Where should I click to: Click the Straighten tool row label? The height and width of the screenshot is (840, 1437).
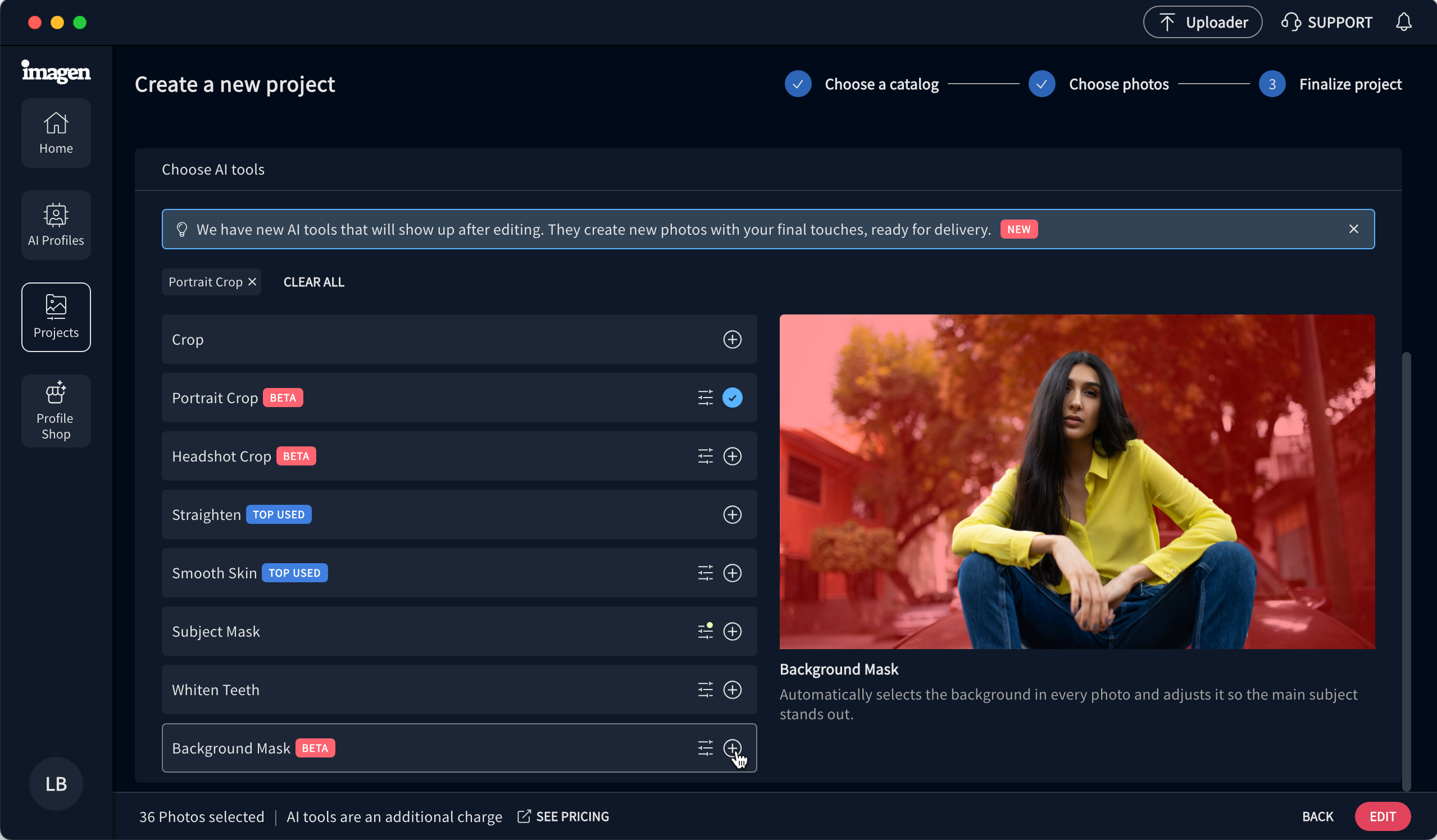(206, 514)
